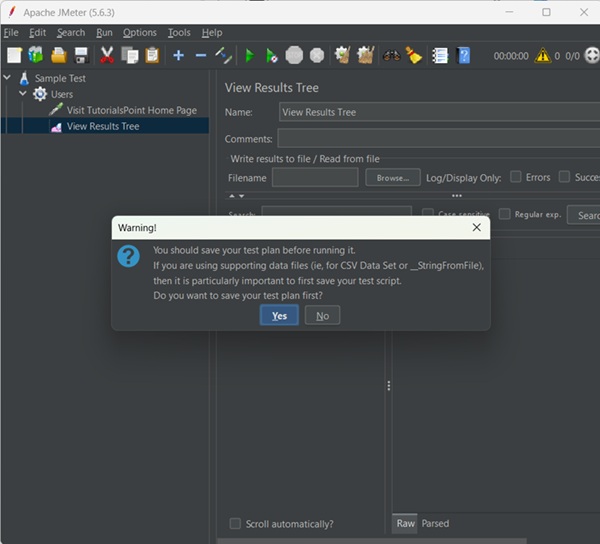Open a test plan with the folder icon
Viewport: 600px width, 544px height.
(59, 55)
